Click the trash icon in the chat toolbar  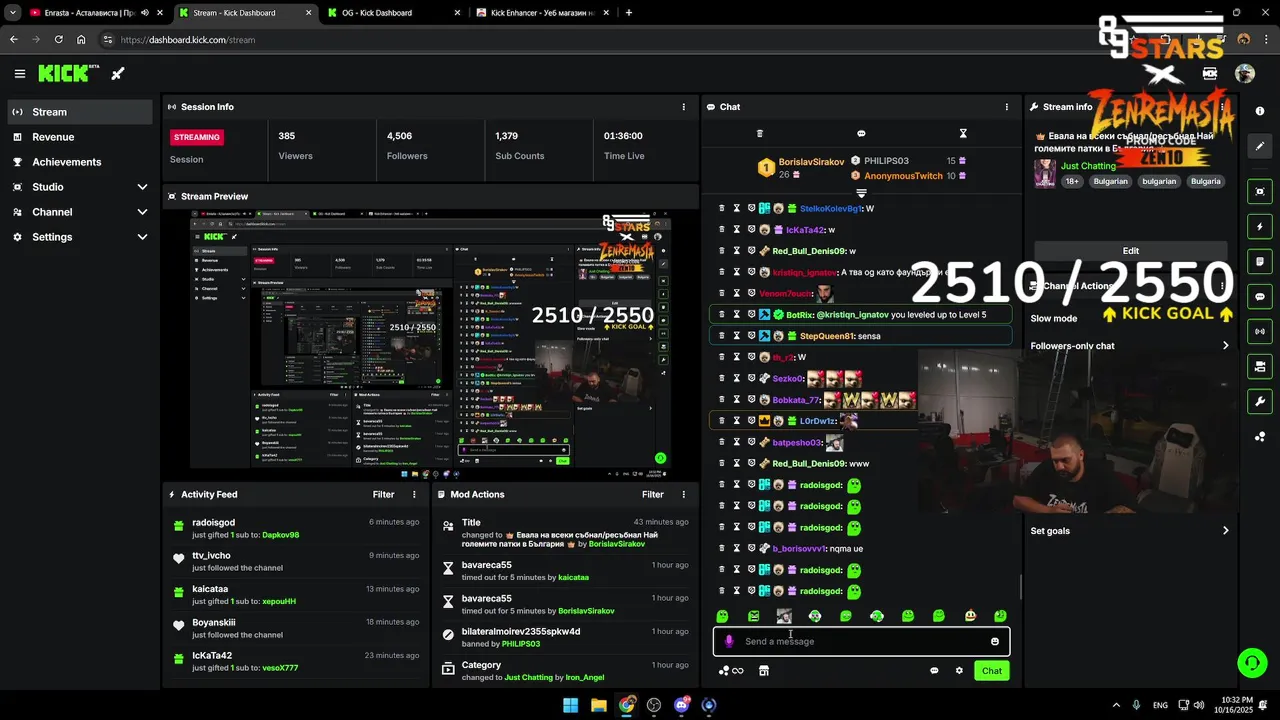click(x=759, y=133)
